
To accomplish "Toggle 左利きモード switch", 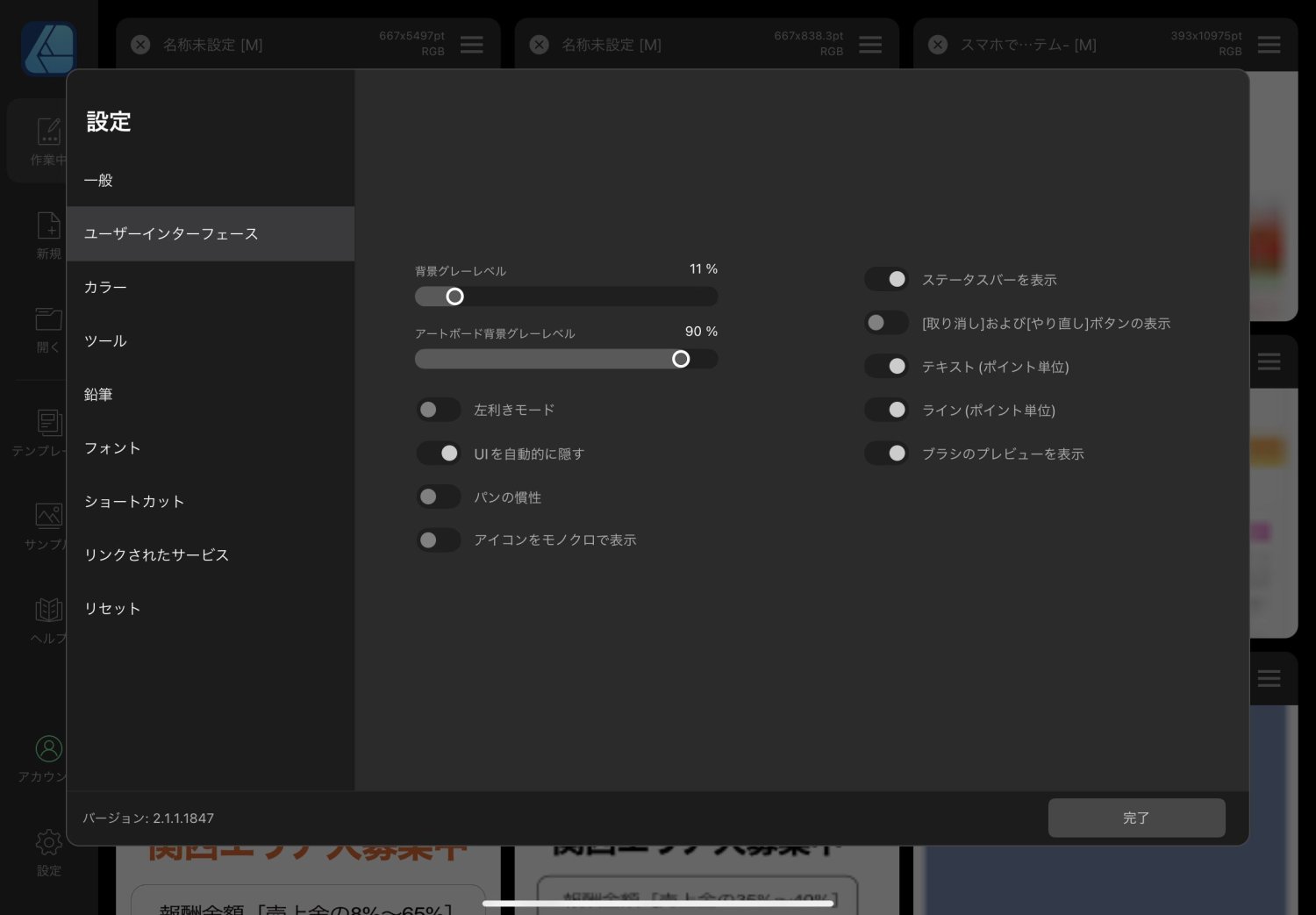I will tap(438, 410).
